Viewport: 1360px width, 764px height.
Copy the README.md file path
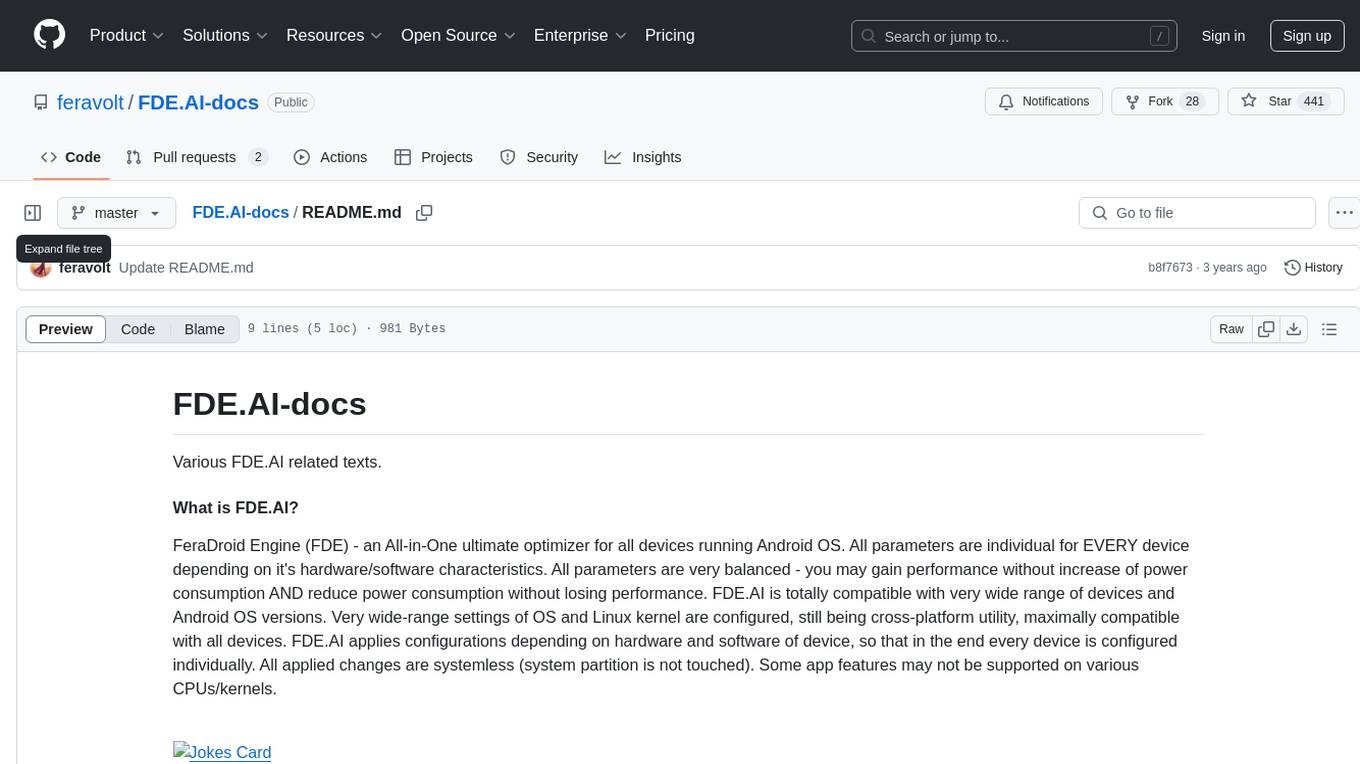[424, 213]
